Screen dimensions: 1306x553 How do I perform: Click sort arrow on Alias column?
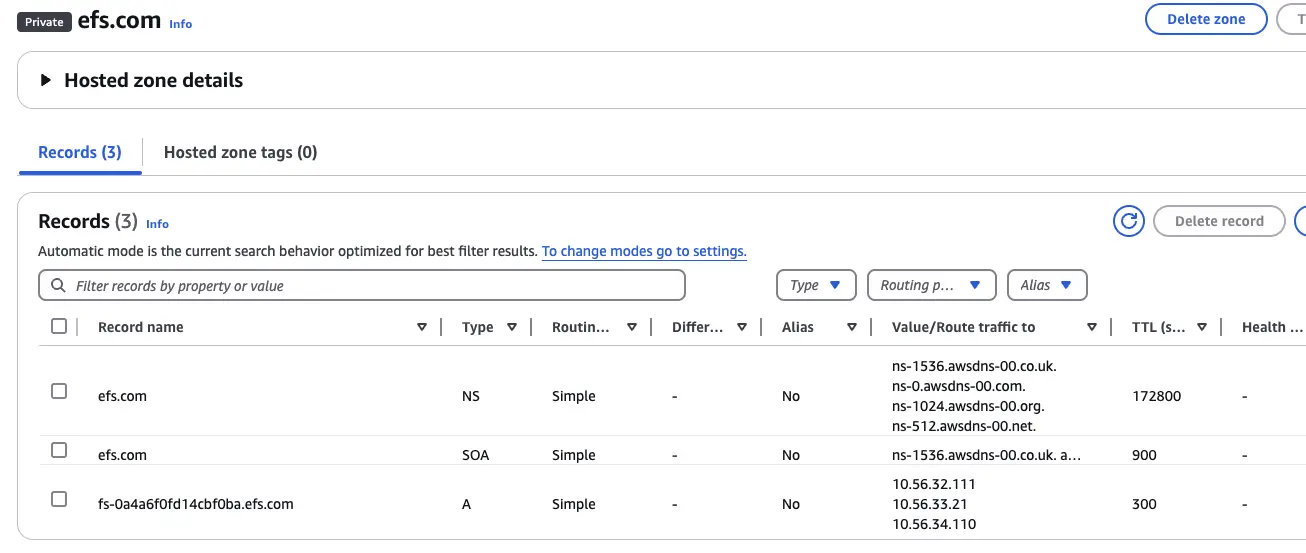point(852,327)
